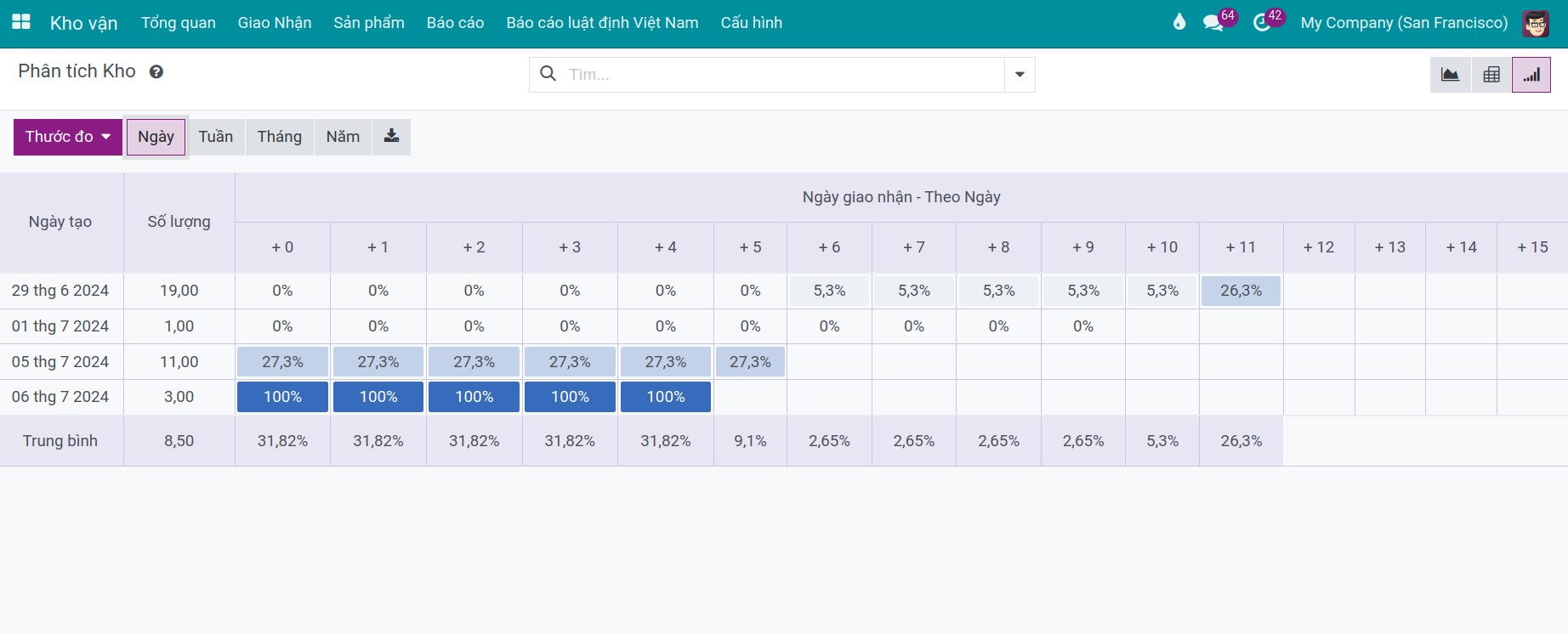Image resolution: width=1568 pixels, height=634 pixels.
Task: Open the user avatar menu
Action: [x=1536, y=23]
